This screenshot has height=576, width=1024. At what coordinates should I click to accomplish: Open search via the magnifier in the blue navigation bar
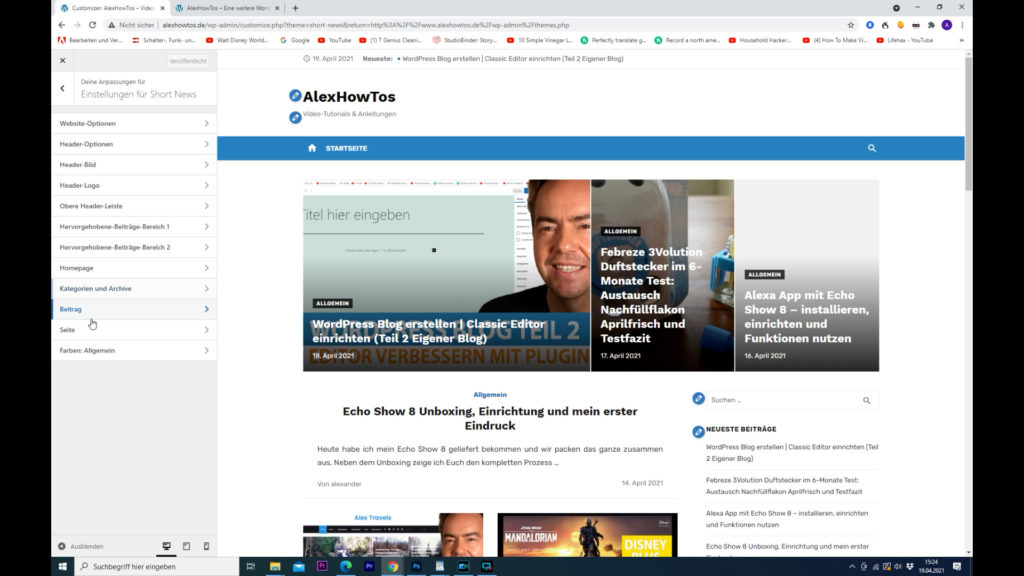click(872, 148)
